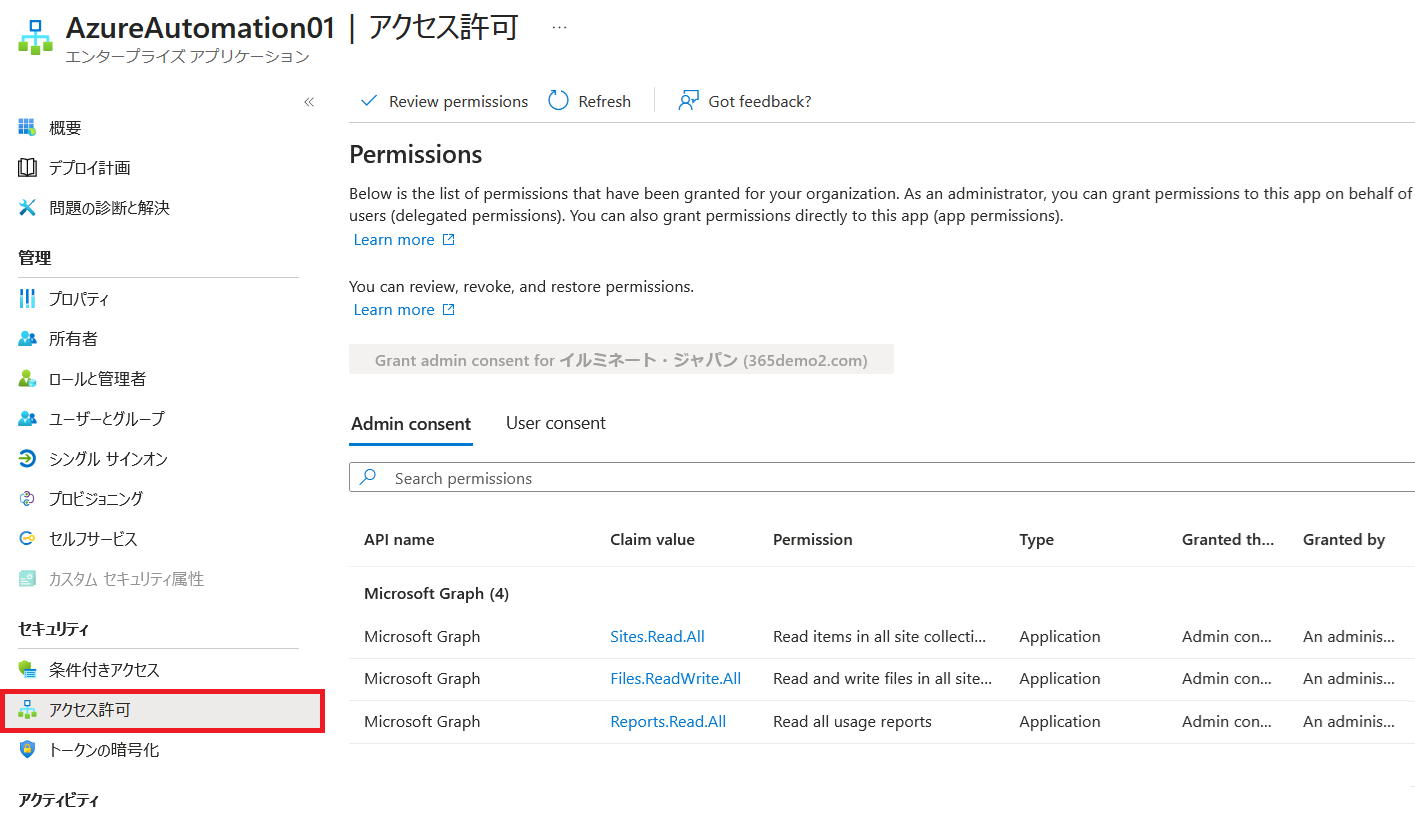Click the 条件付きアクセス icon
The width and height of the screenshot is (1415, 819).
pos(27,669)
